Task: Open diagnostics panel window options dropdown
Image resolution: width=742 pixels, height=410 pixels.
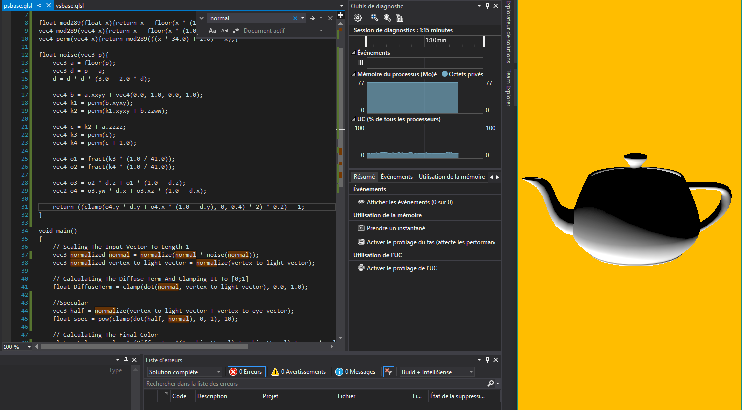Action: [479, 6]
